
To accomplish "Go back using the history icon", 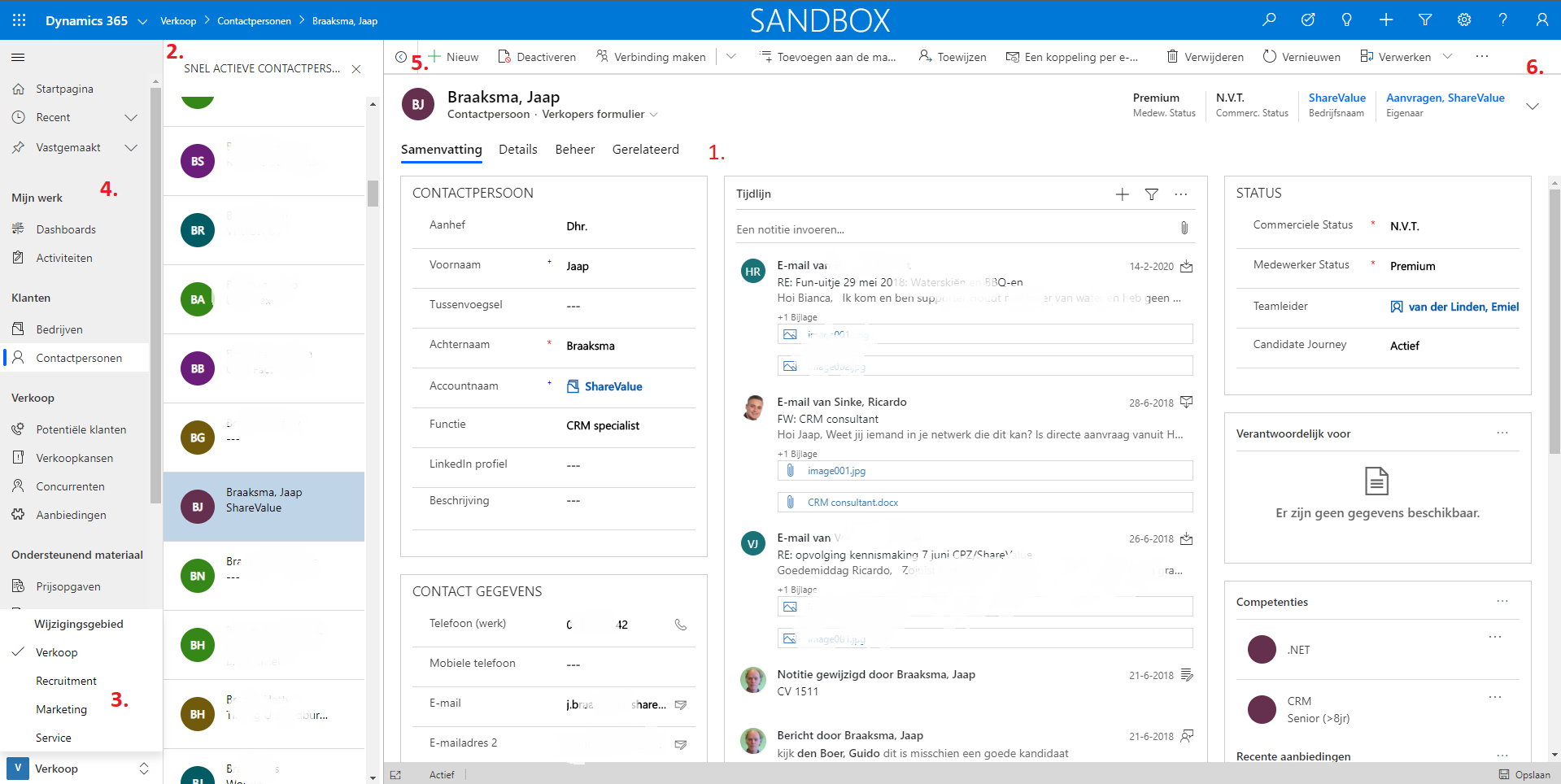I will [x=401, y=57].
